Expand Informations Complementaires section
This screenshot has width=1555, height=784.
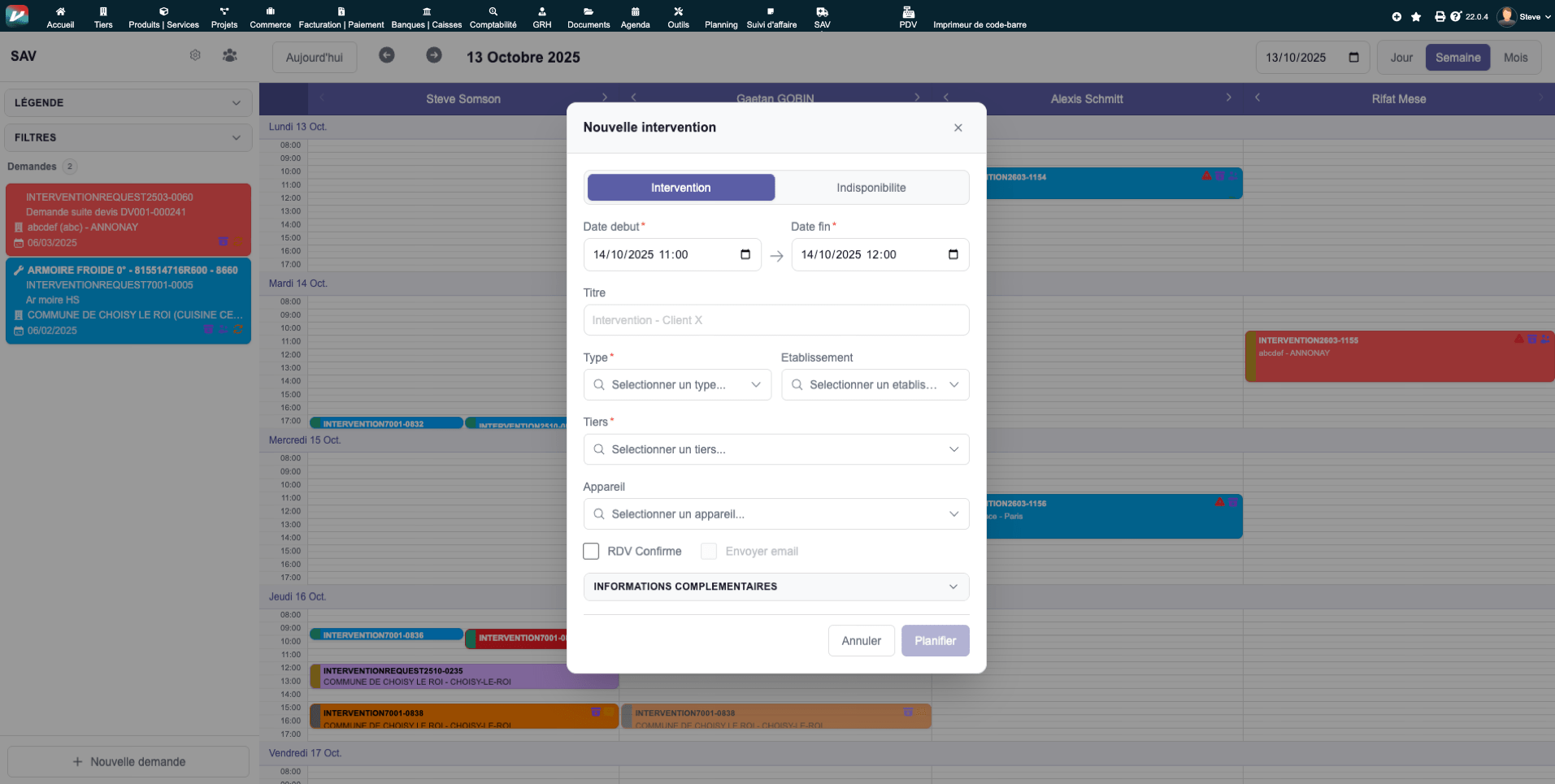(x=775, y=587)
